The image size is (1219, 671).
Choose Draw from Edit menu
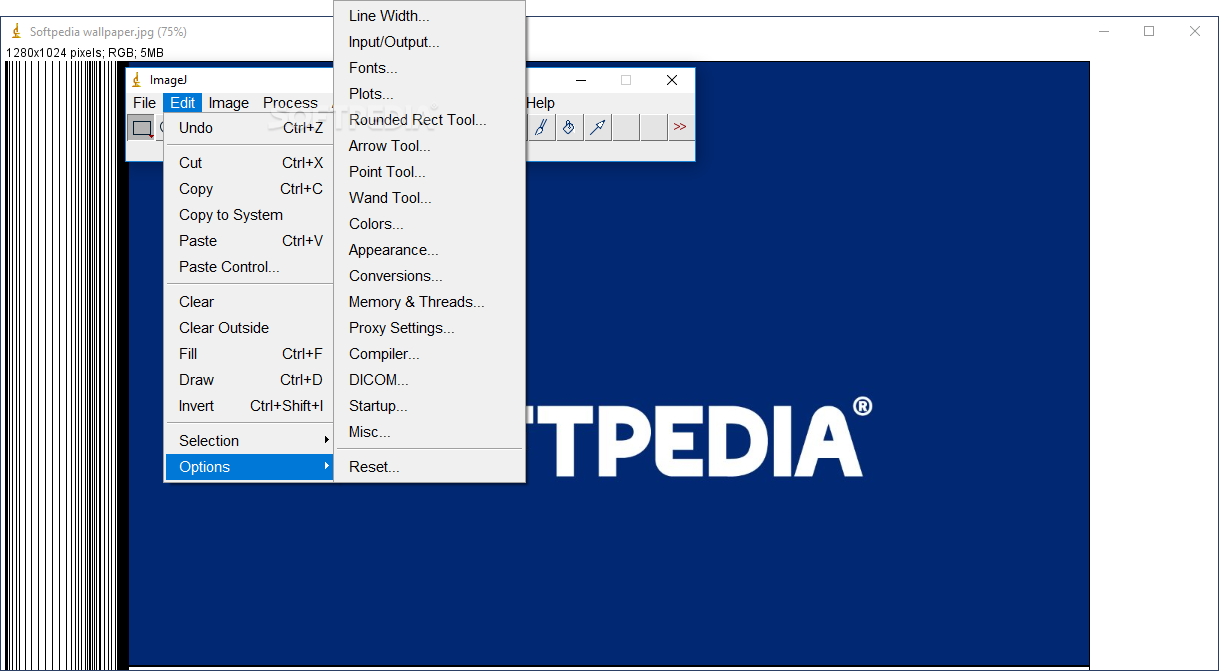click(249, 380)
